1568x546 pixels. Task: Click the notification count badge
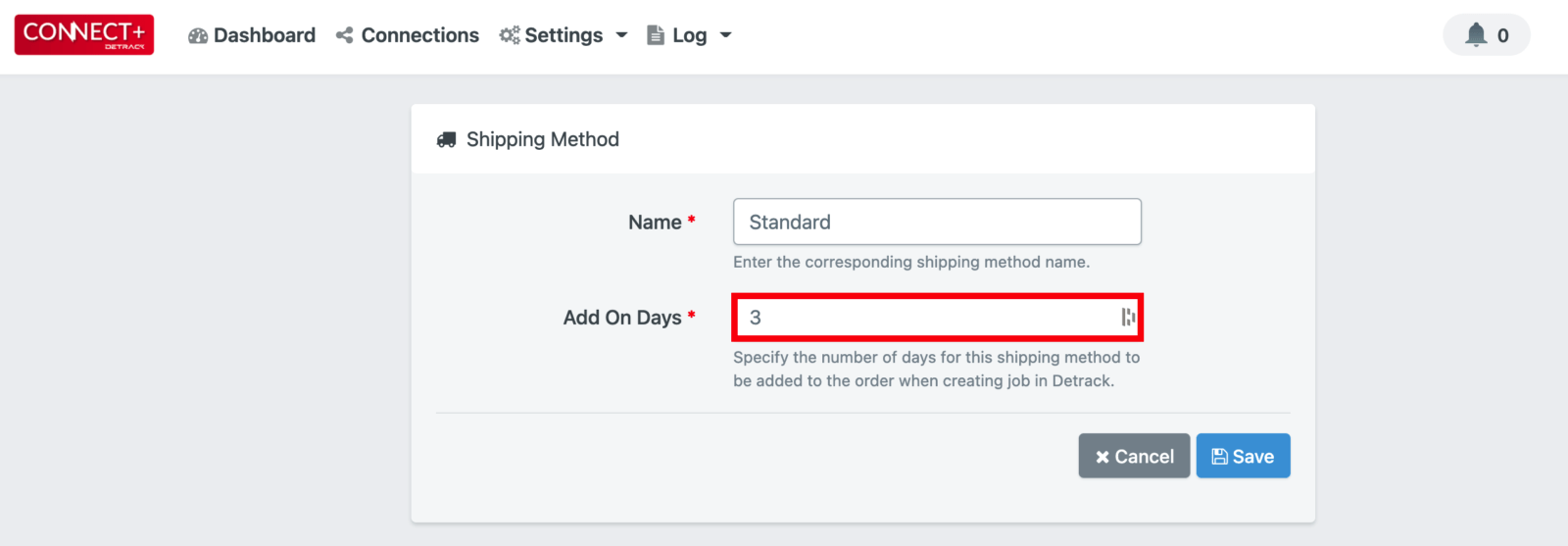[1502, 36]
